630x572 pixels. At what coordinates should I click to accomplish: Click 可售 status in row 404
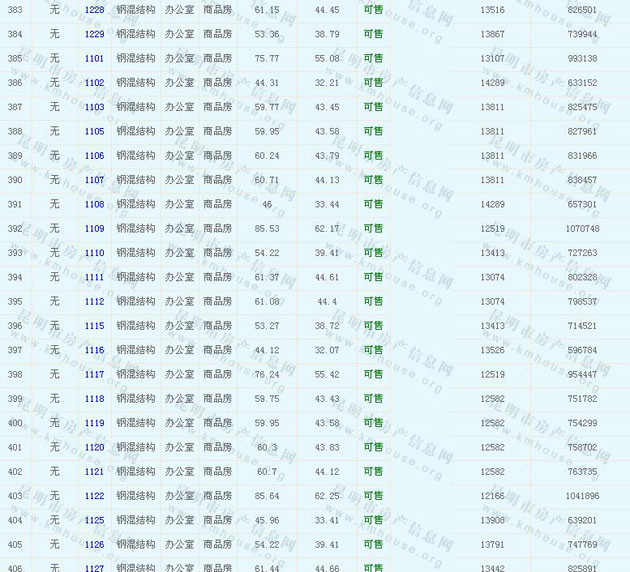pos(373,521)
